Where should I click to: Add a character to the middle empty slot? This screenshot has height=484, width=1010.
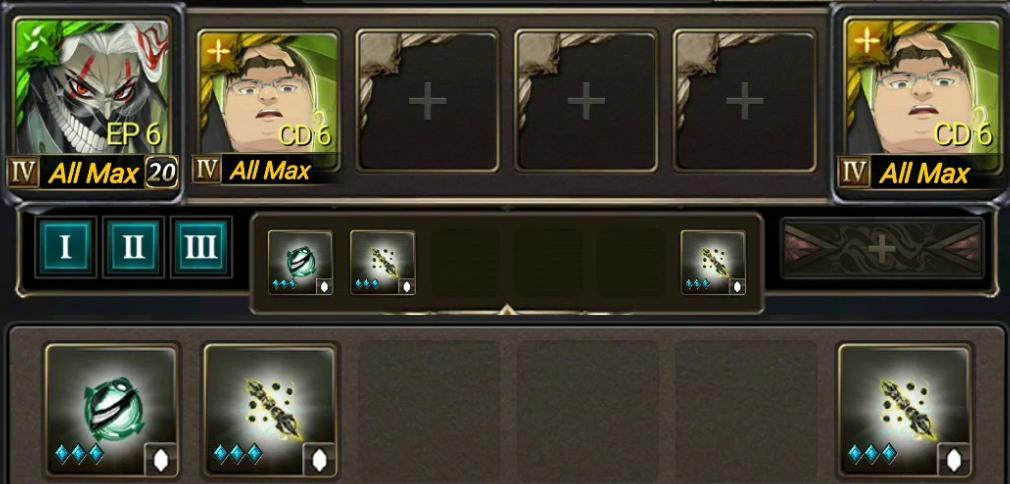586,101
